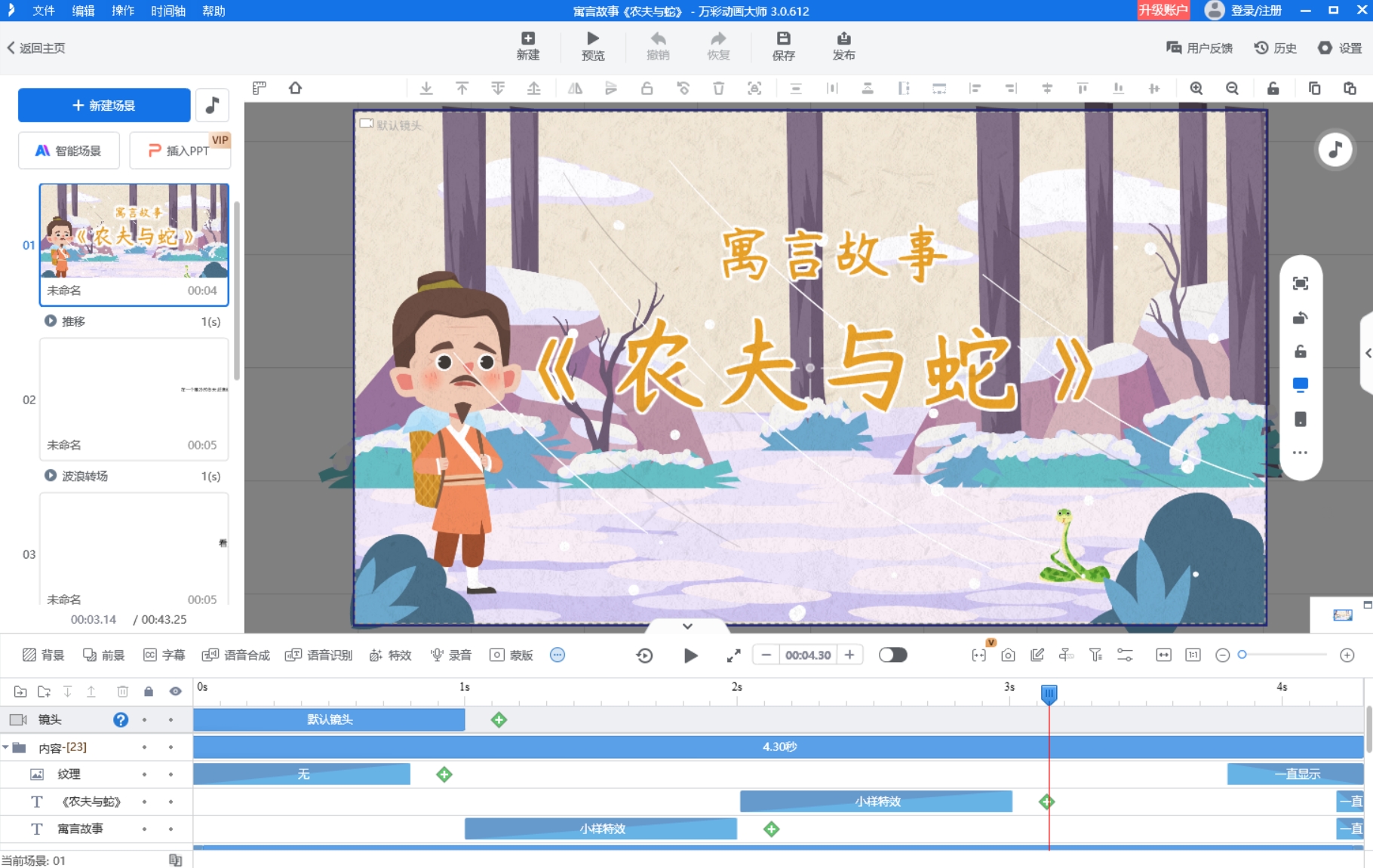Toggle visibility with the eye icon
1373x868 pixels.
point(174,691)
